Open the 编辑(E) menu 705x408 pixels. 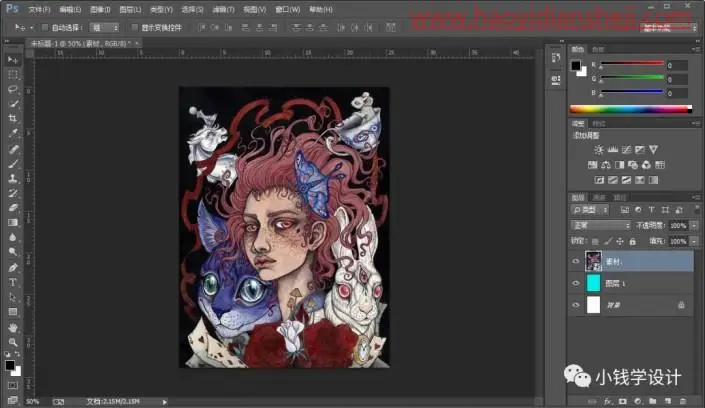click(x=70, y=9)
